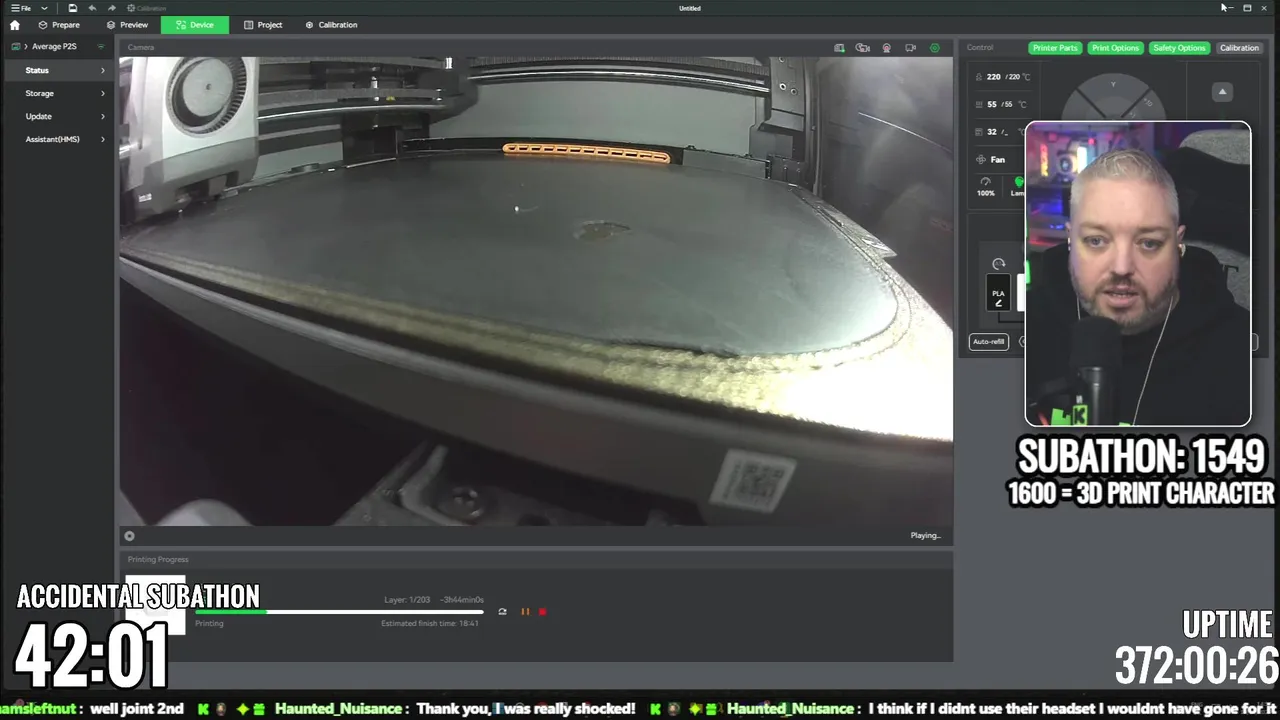Toggle the chamber Lamp
This screenshot has height=720, width=1280.
pyautogui.click(x=1018, y=186)
